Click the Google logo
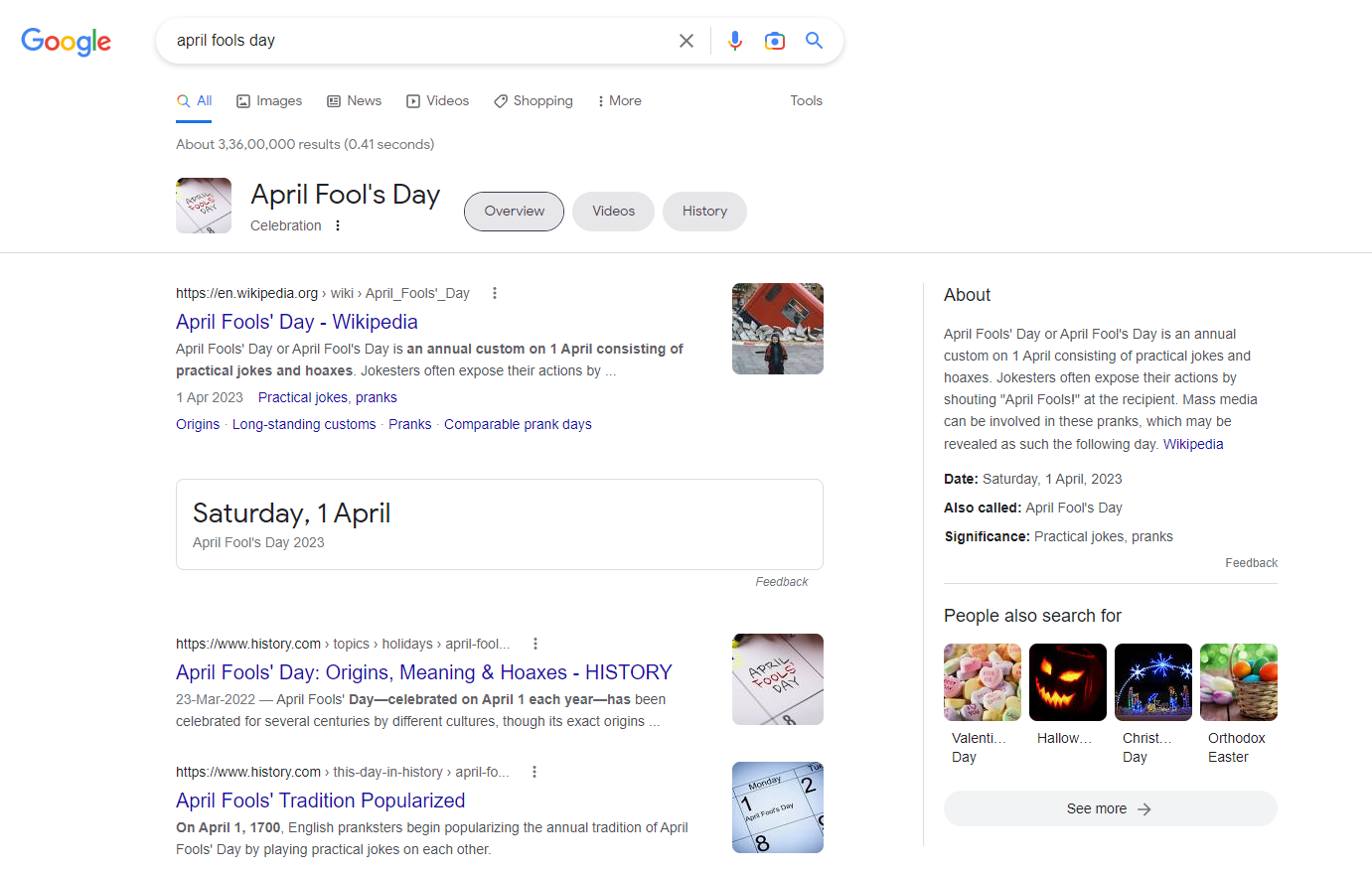 (x=66, y=42)
